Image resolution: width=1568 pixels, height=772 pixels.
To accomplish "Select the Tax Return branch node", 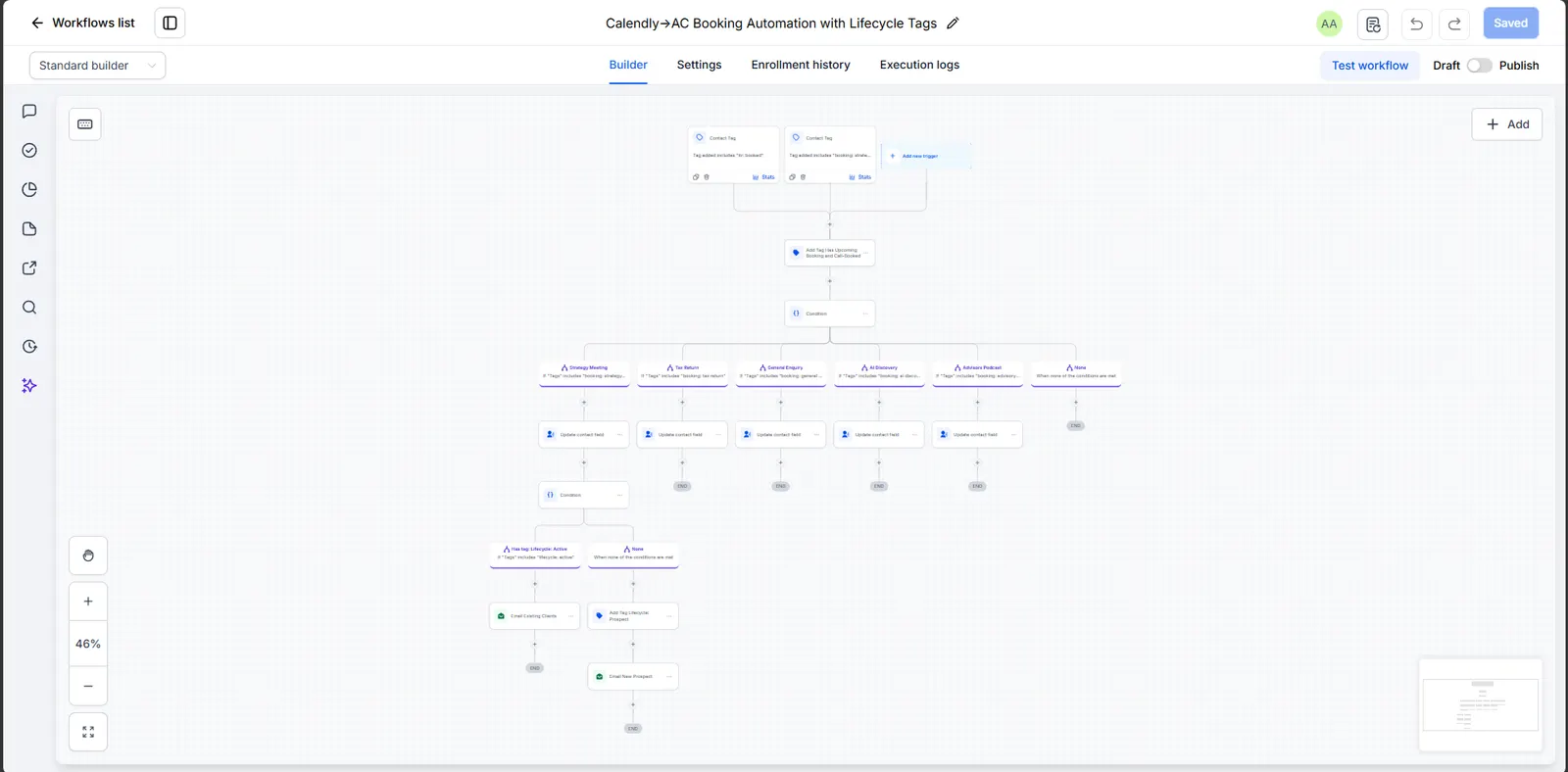I will click(683, 372).
